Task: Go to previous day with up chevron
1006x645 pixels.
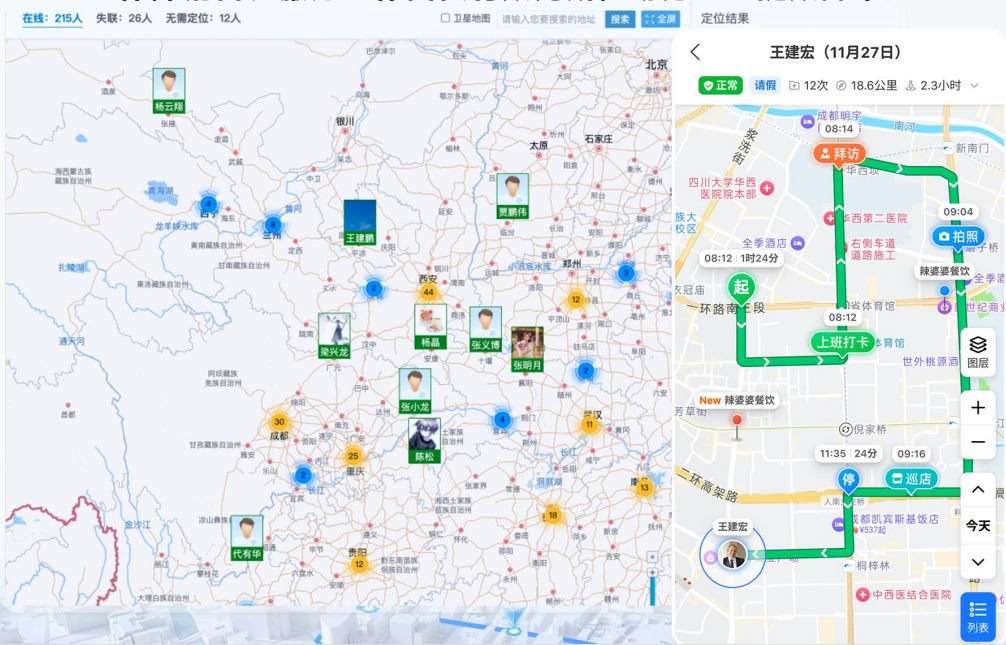Action: [976, 488]
